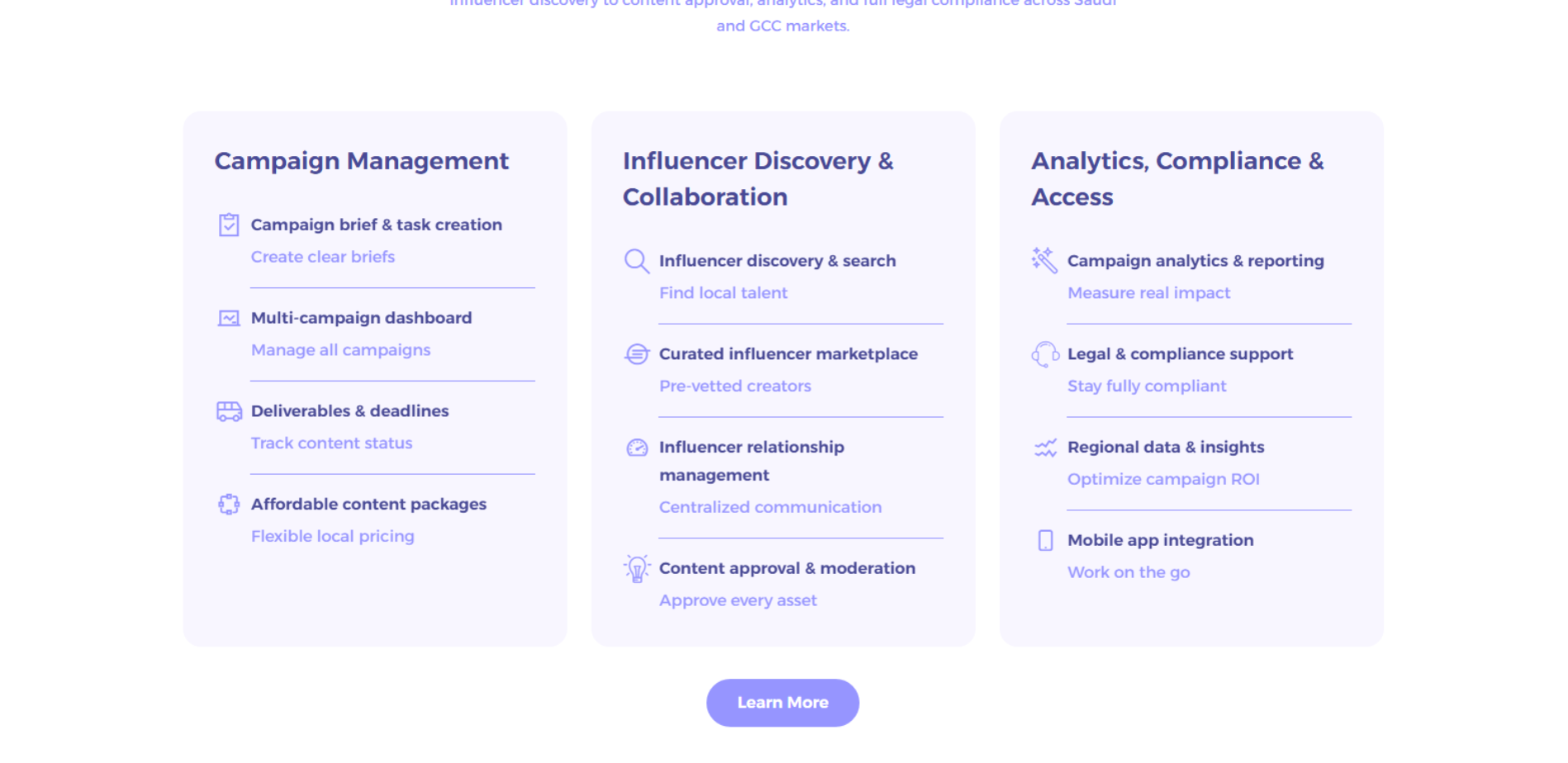Click the headset icon for Legal & compliance
Image resolution: width=1568 pixels, height=763 pixels.
click(x=1044, y=354)
